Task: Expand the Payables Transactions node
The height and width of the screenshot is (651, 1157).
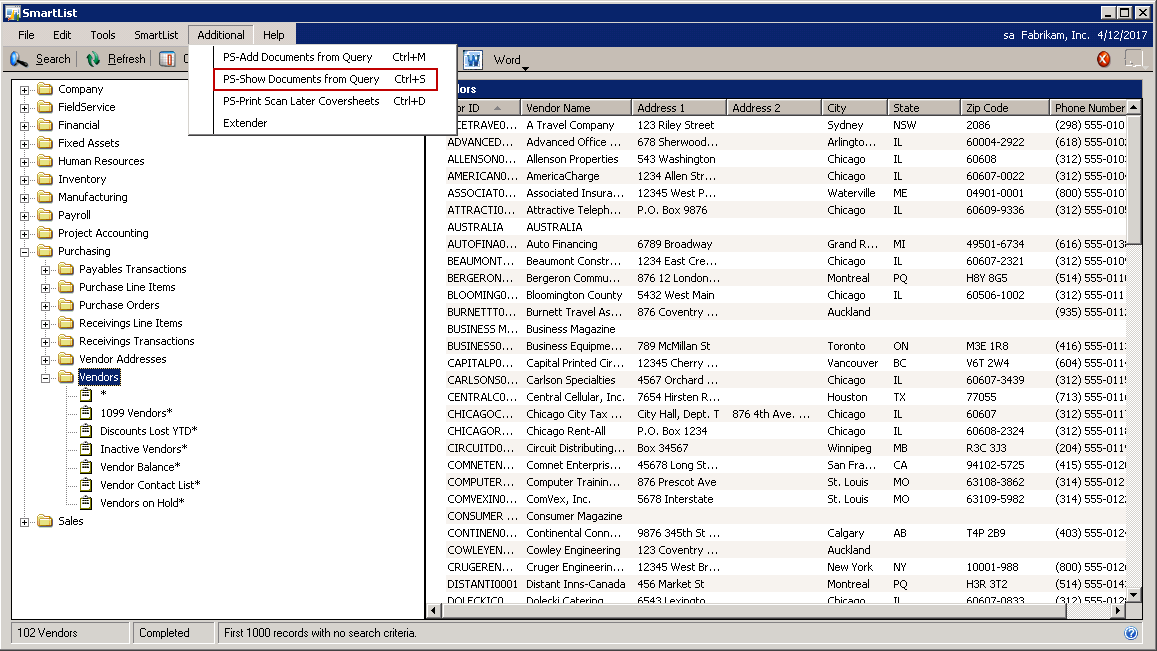Action: (x=45, y=270)
